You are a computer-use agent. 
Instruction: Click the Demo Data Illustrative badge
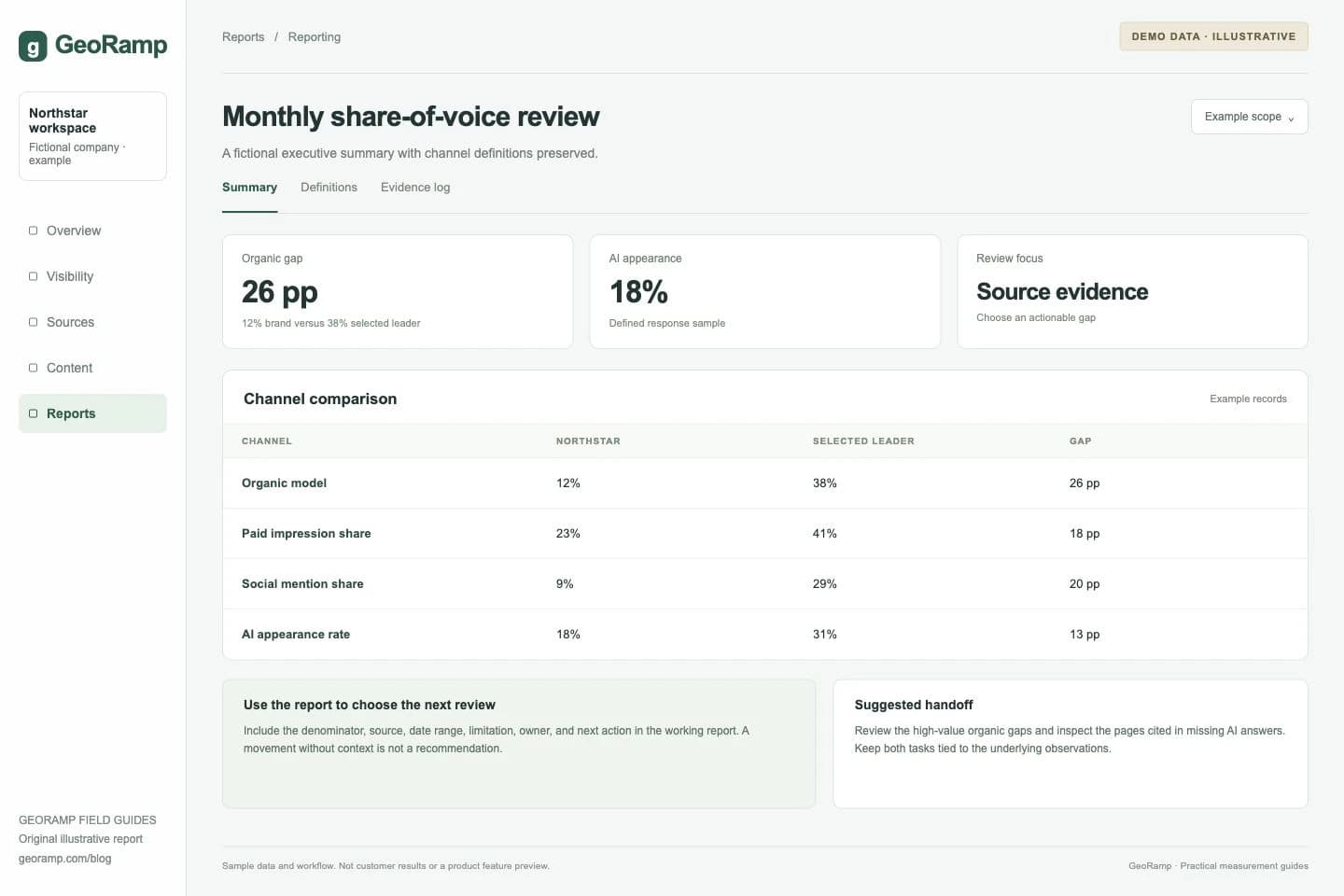tap(1213, 36)
